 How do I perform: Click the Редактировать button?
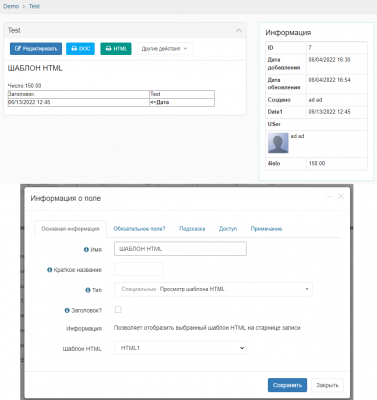click(36, 49)
